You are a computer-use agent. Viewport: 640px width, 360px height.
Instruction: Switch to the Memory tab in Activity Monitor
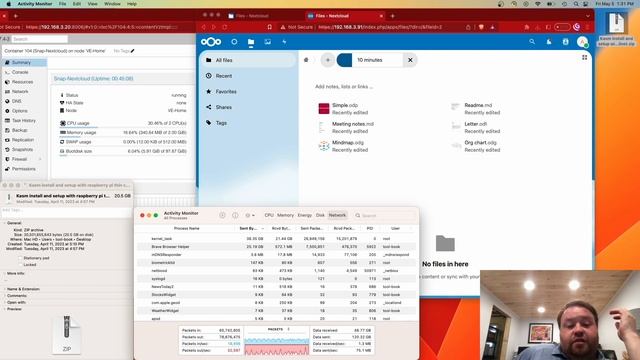[x=285, y=215]
